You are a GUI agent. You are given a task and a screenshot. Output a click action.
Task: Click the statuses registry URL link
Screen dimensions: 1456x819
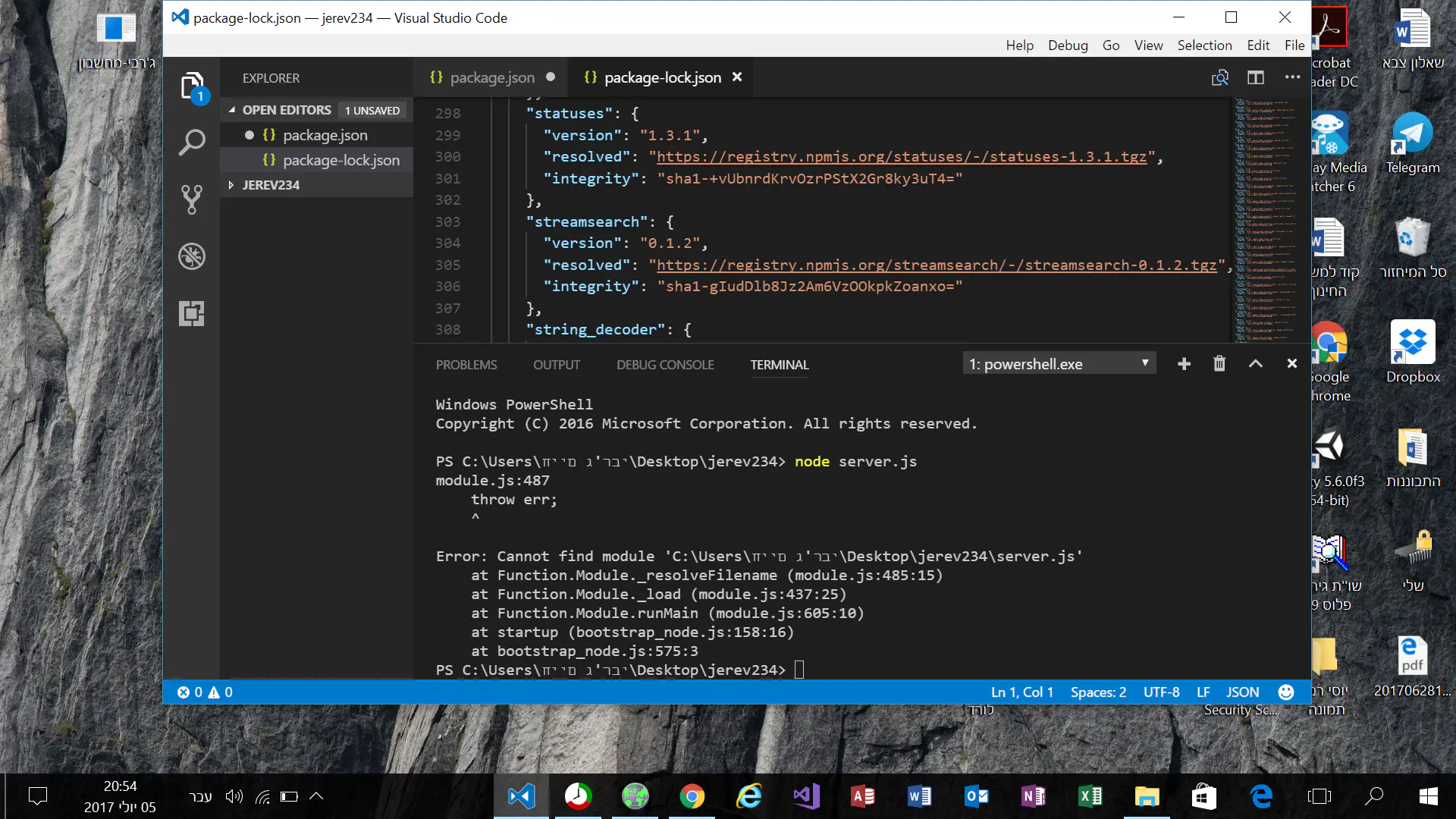point(901,157)
